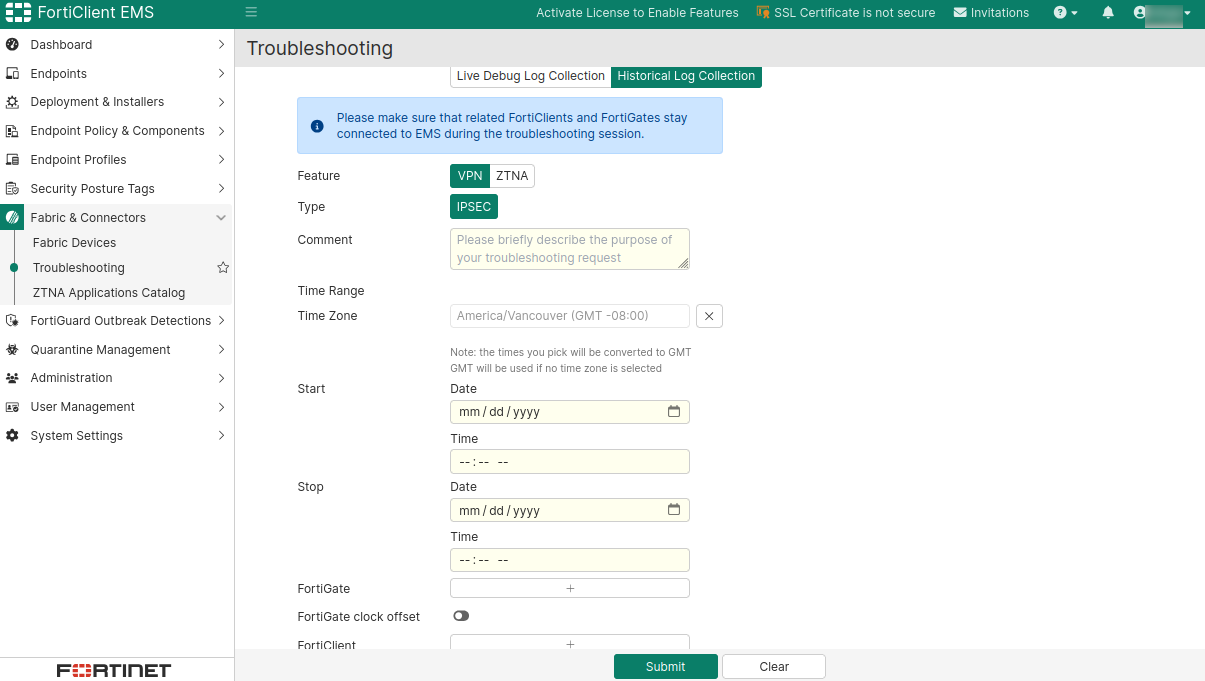
Task: Expand the Endpoint Policy & Components chevron
Action: 221,131
